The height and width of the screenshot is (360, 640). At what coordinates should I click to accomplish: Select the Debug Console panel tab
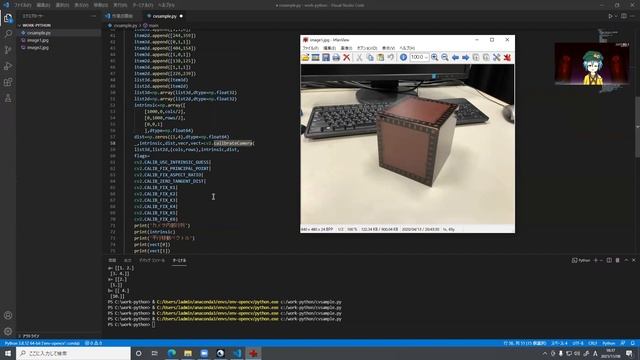[151, 260]
